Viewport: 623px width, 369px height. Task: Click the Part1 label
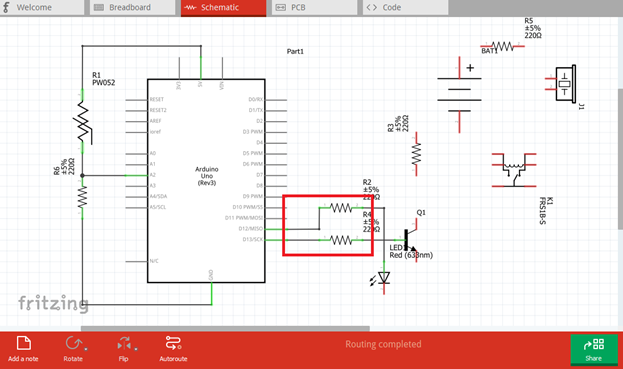point(295,51)
